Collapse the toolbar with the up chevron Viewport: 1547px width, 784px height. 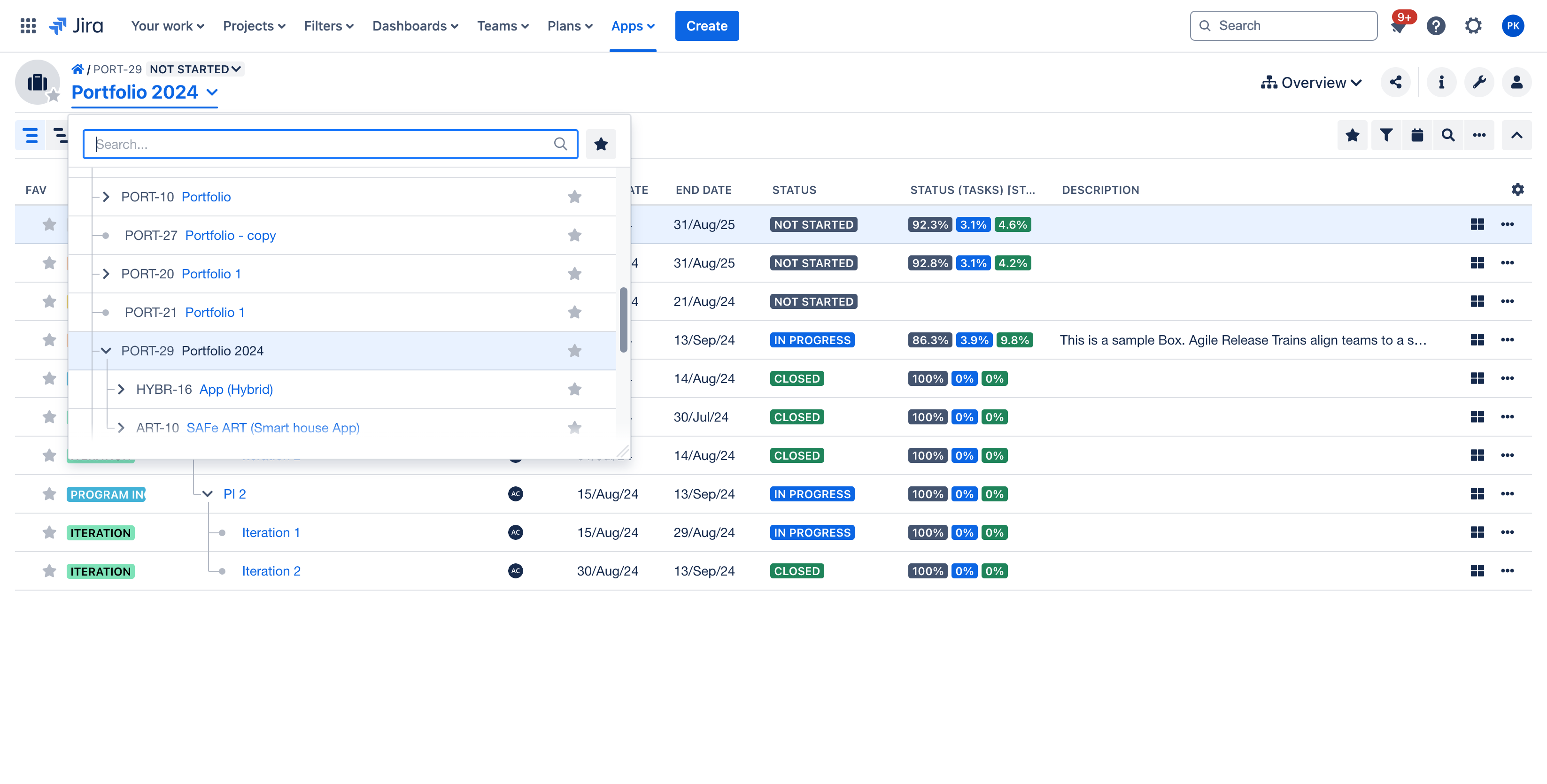(1516, 135)
